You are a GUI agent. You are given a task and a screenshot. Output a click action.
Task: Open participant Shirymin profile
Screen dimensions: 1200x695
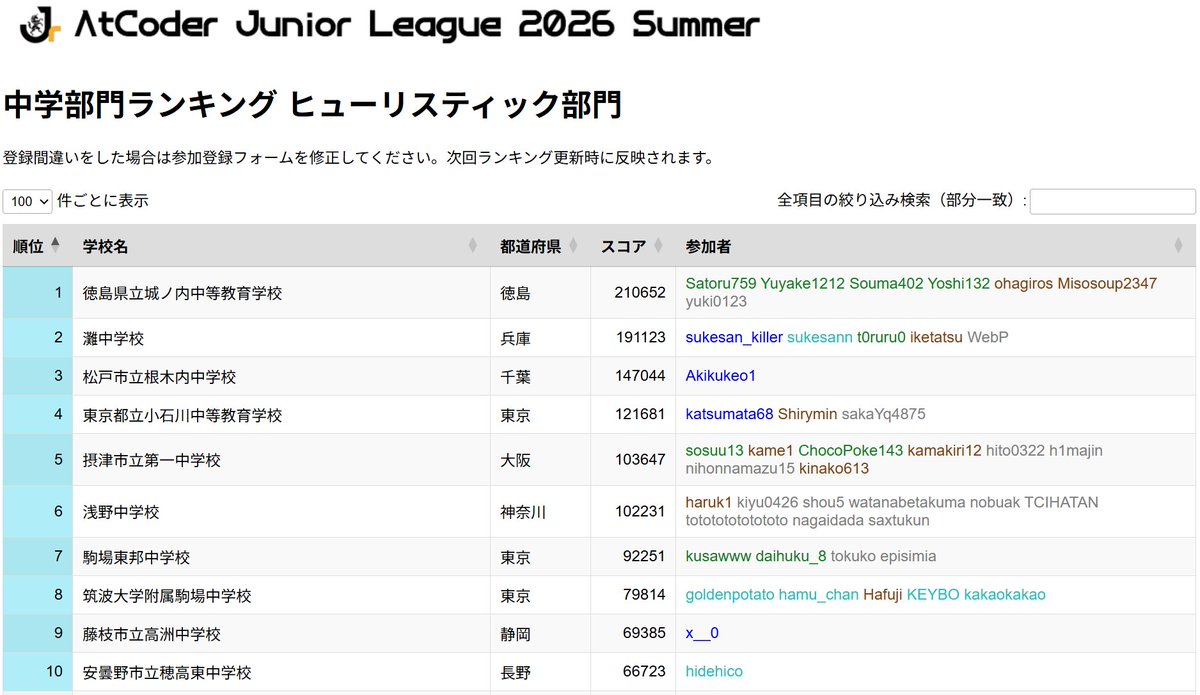[x=808, y=414]
